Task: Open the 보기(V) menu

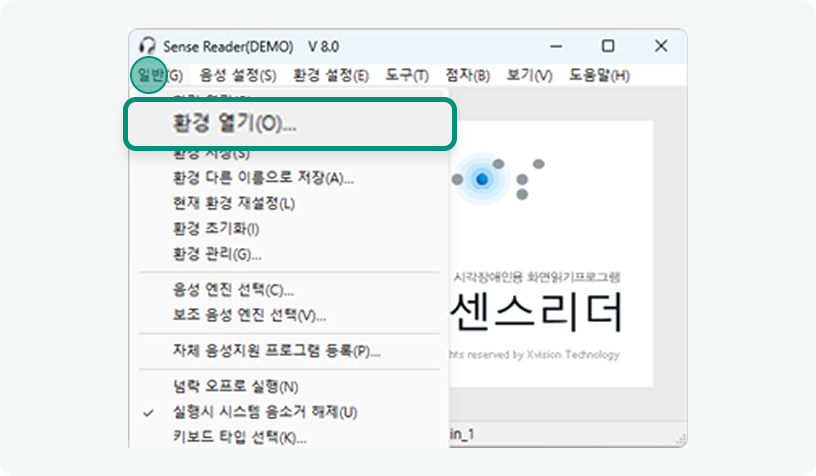Action: (x=529, y=75)
